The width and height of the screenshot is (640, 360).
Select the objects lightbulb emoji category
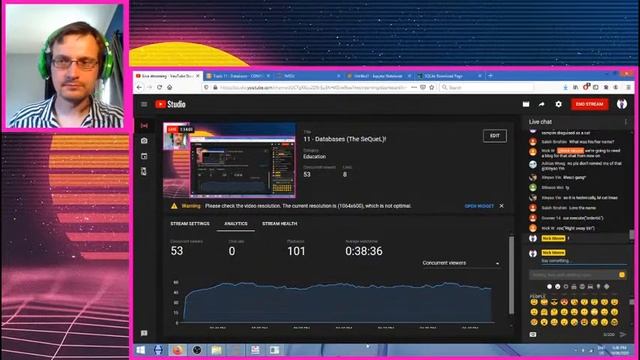[598, 287]
